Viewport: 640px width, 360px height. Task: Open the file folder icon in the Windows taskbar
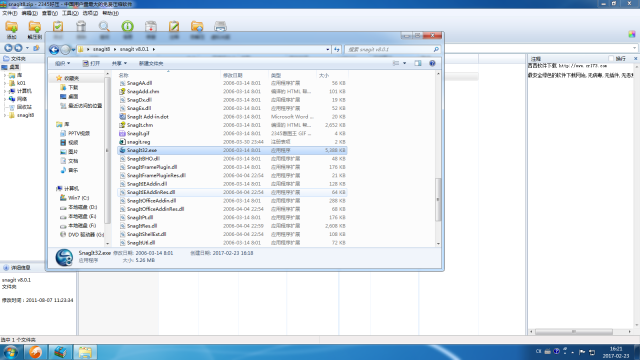point(85,352)
